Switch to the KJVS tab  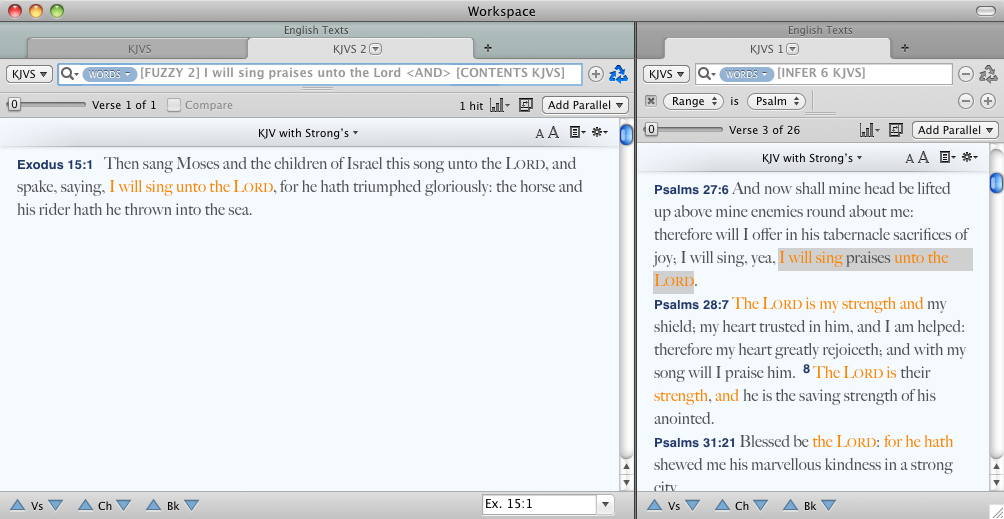(136, 48)
